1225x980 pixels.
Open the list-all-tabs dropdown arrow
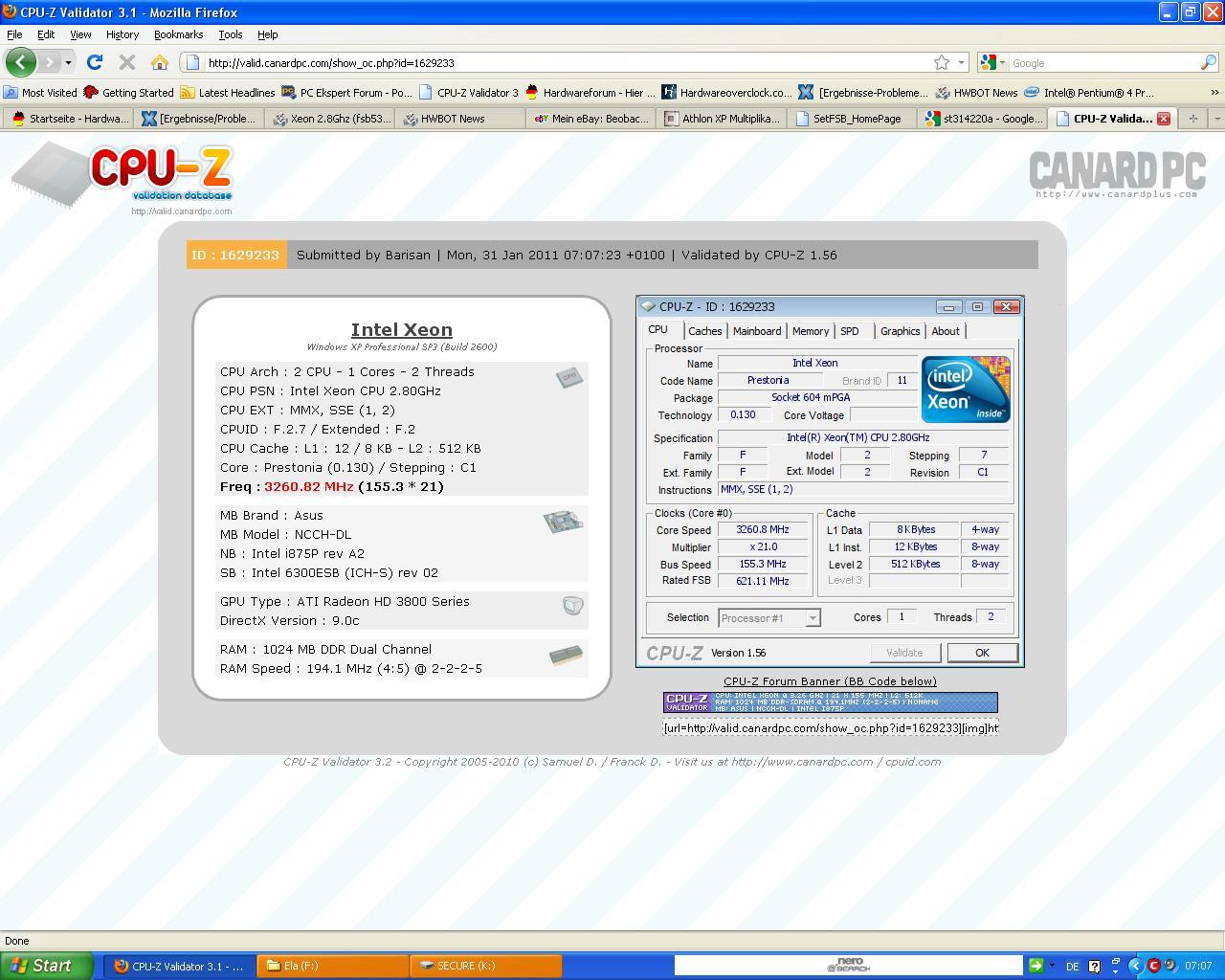coord(1216,119)
